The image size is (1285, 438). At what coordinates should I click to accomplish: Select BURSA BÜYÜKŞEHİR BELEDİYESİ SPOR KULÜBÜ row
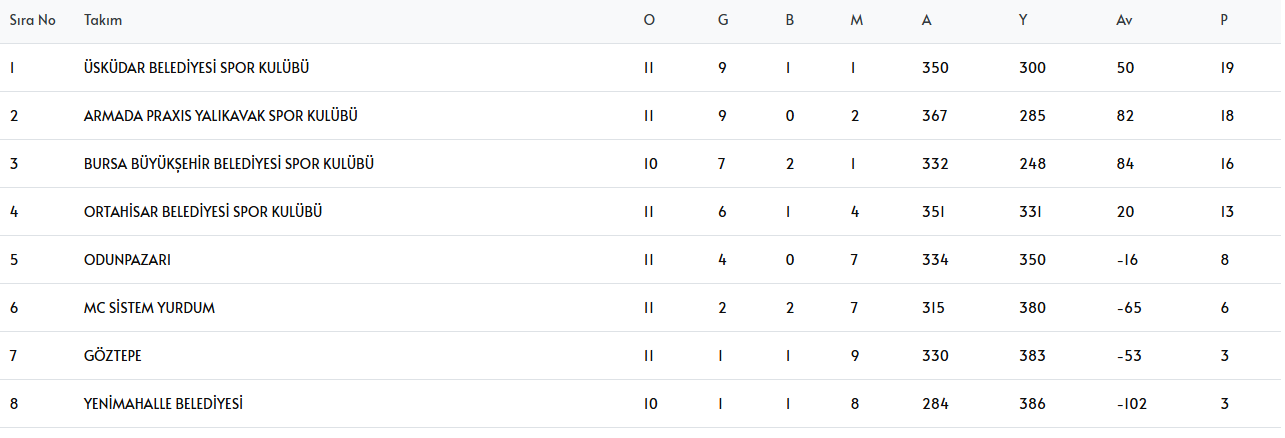[229, 164]
